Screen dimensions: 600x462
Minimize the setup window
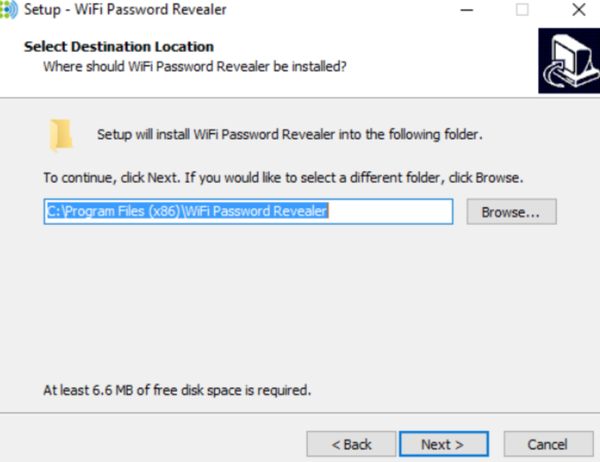pos(467,10)
